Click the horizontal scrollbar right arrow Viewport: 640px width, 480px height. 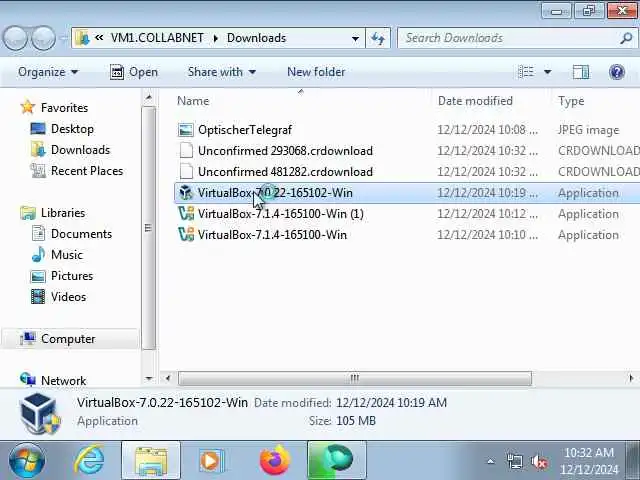631,378
